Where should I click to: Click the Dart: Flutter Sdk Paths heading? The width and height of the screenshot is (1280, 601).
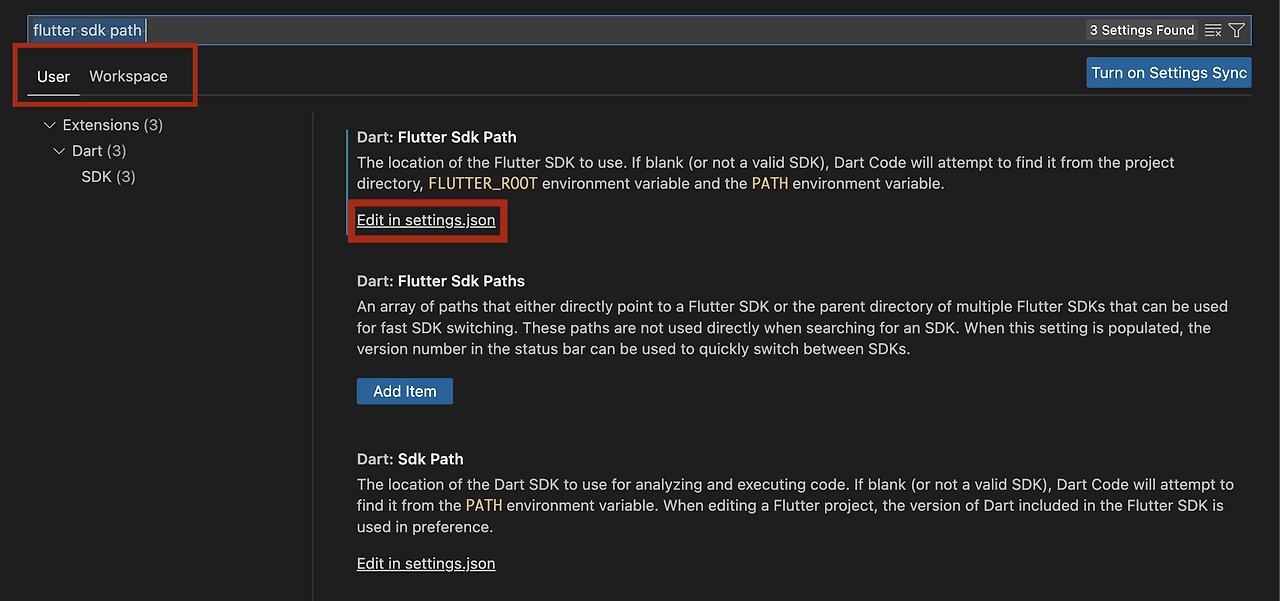coord(441,281)
